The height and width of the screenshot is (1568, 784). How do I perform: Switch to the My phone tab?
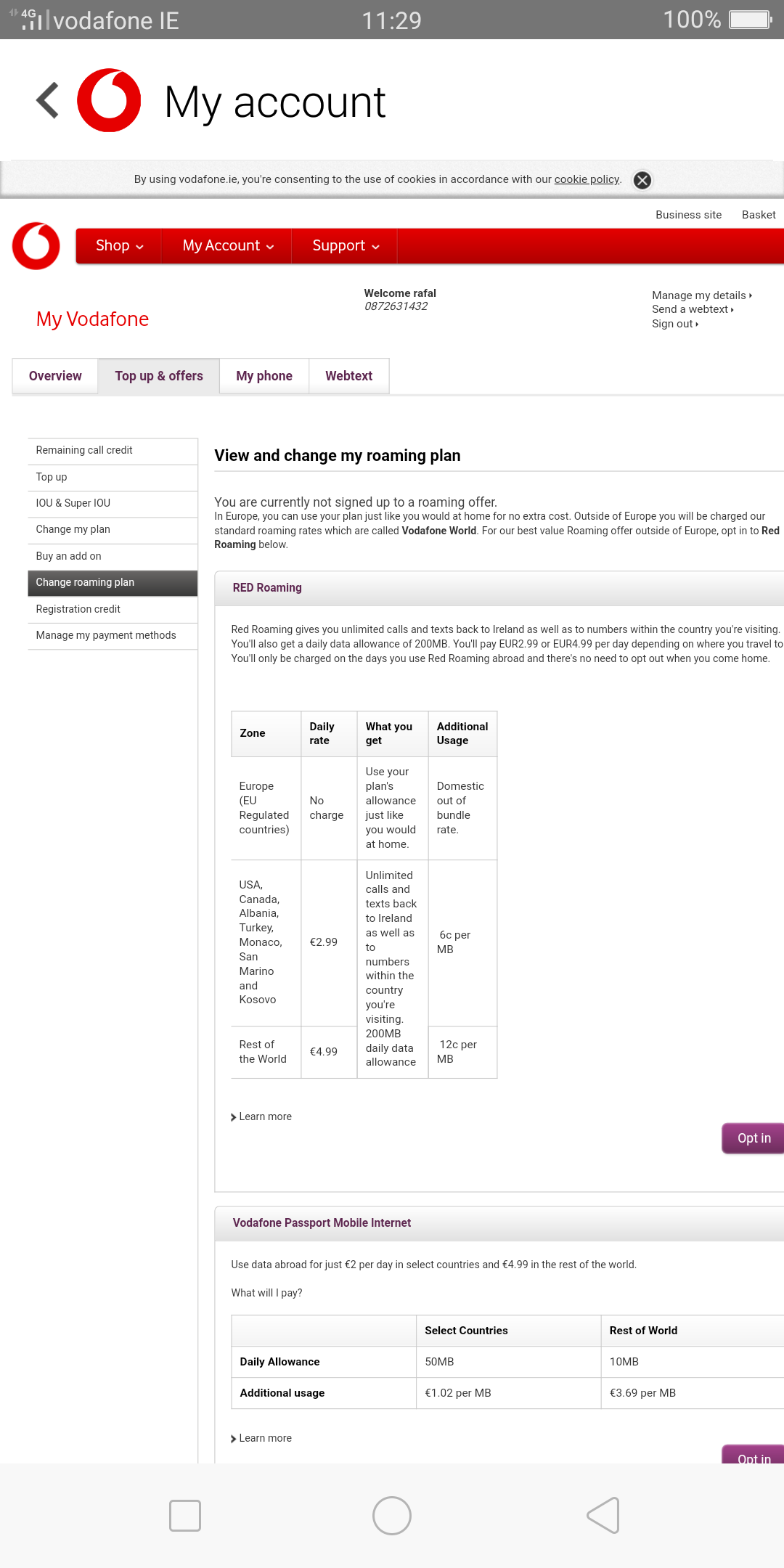pyautogui.click(x=264, y=376)
